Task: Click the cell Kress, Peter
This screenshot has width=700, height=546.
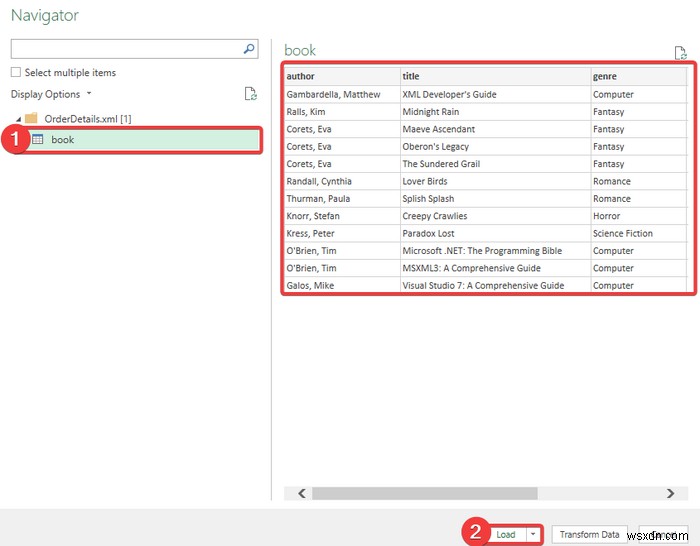Action: tap(342, 233)
